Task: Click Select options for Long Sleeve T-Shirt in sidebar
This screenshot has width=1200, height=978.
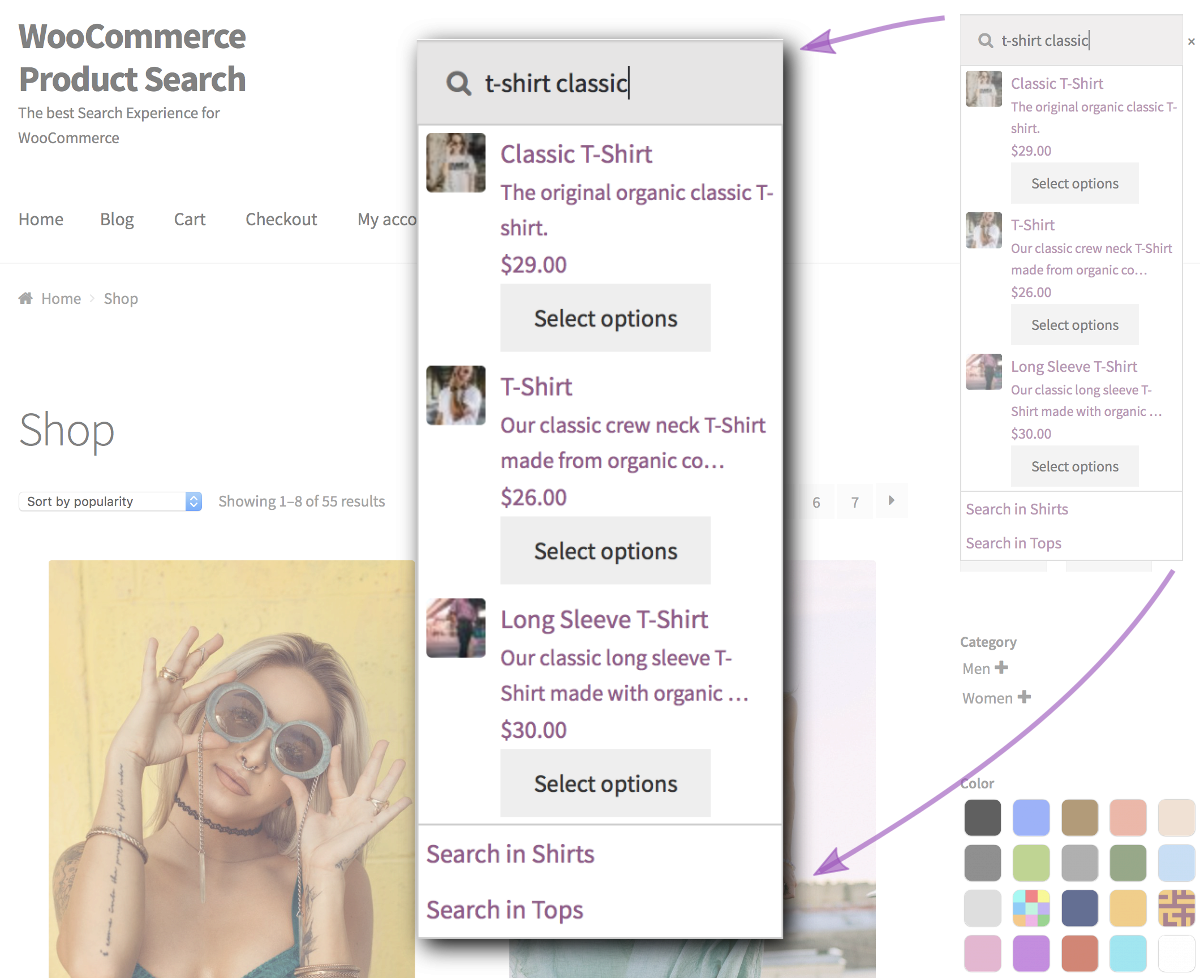Action: pyautogui.click(x=1074, y=466)
